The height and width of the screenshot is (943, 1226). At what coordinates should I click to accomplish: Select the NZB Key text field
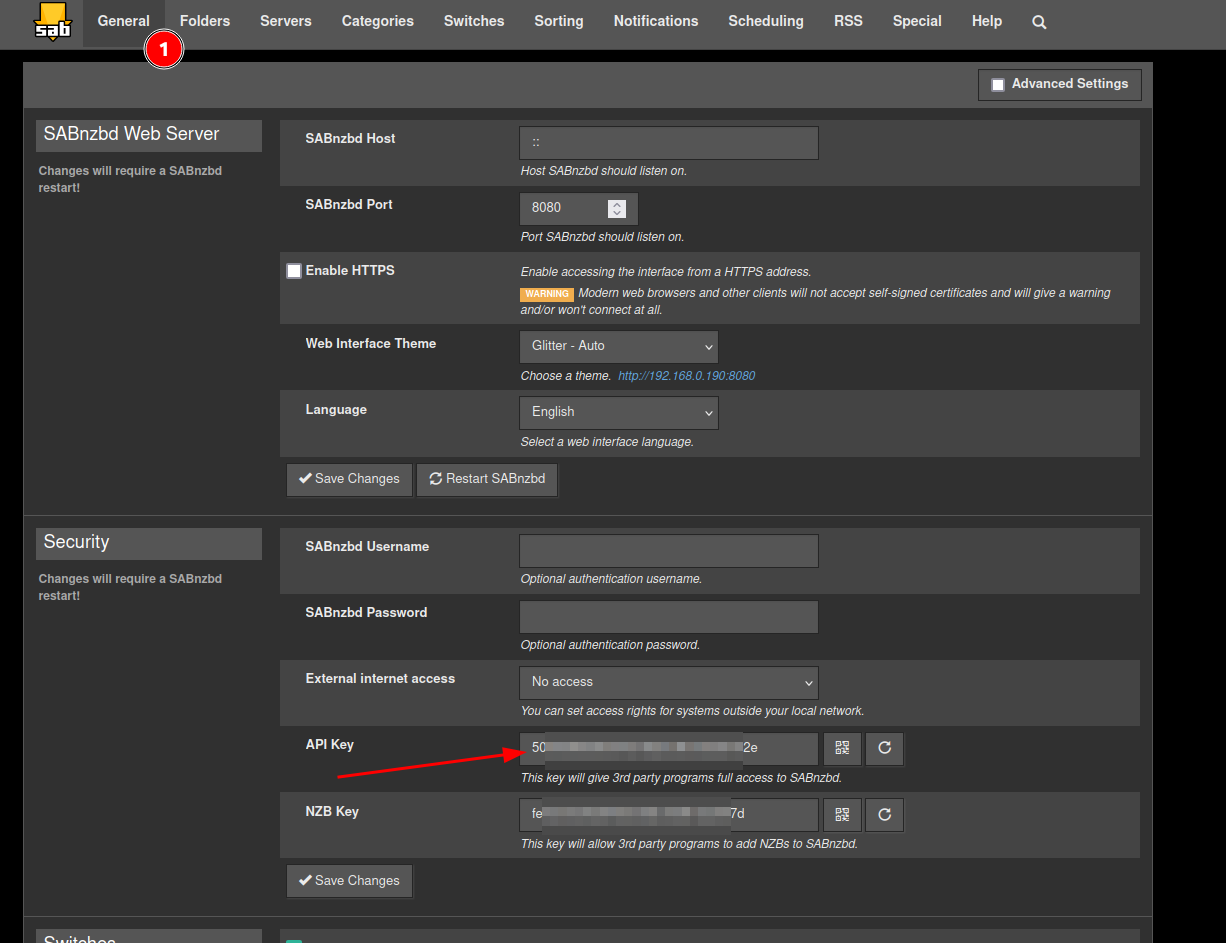[668, 815]
